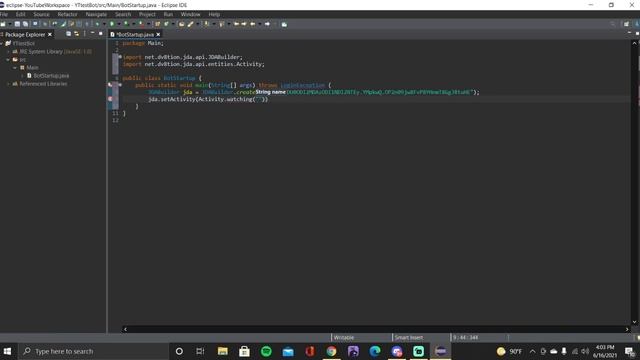Close the Package Explorer view
The width and height of the screenshot is (640, 360).
click(x=50, y=35)
